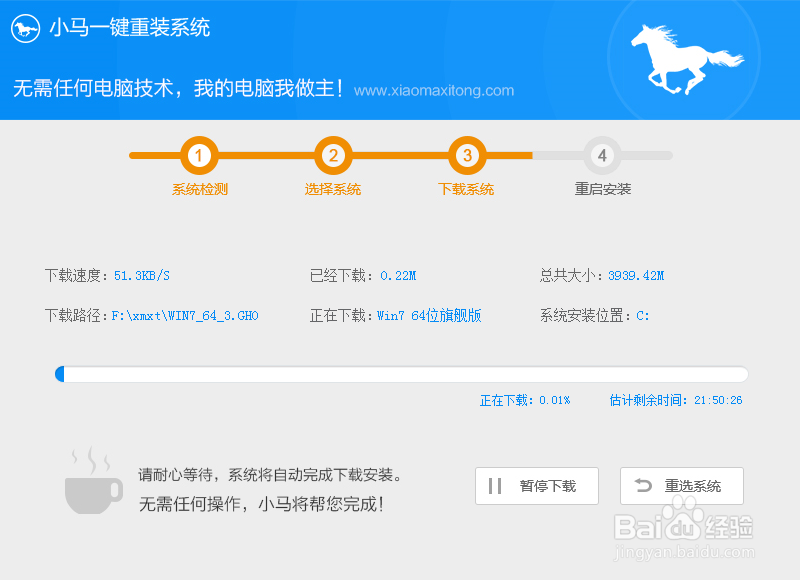The width and height of the screenshot is (800, 580).
Task: Click the 重启安装 step label
Action: 603,189
